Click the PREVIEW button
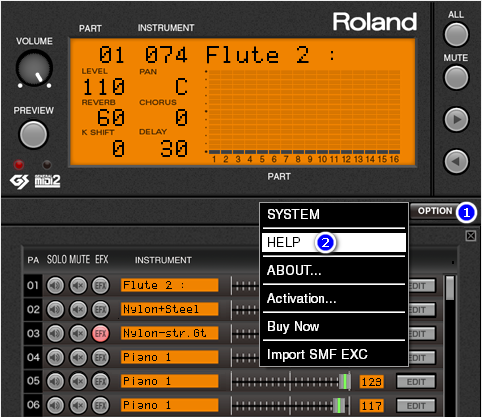482x417 pixels. tap(33, 134)
